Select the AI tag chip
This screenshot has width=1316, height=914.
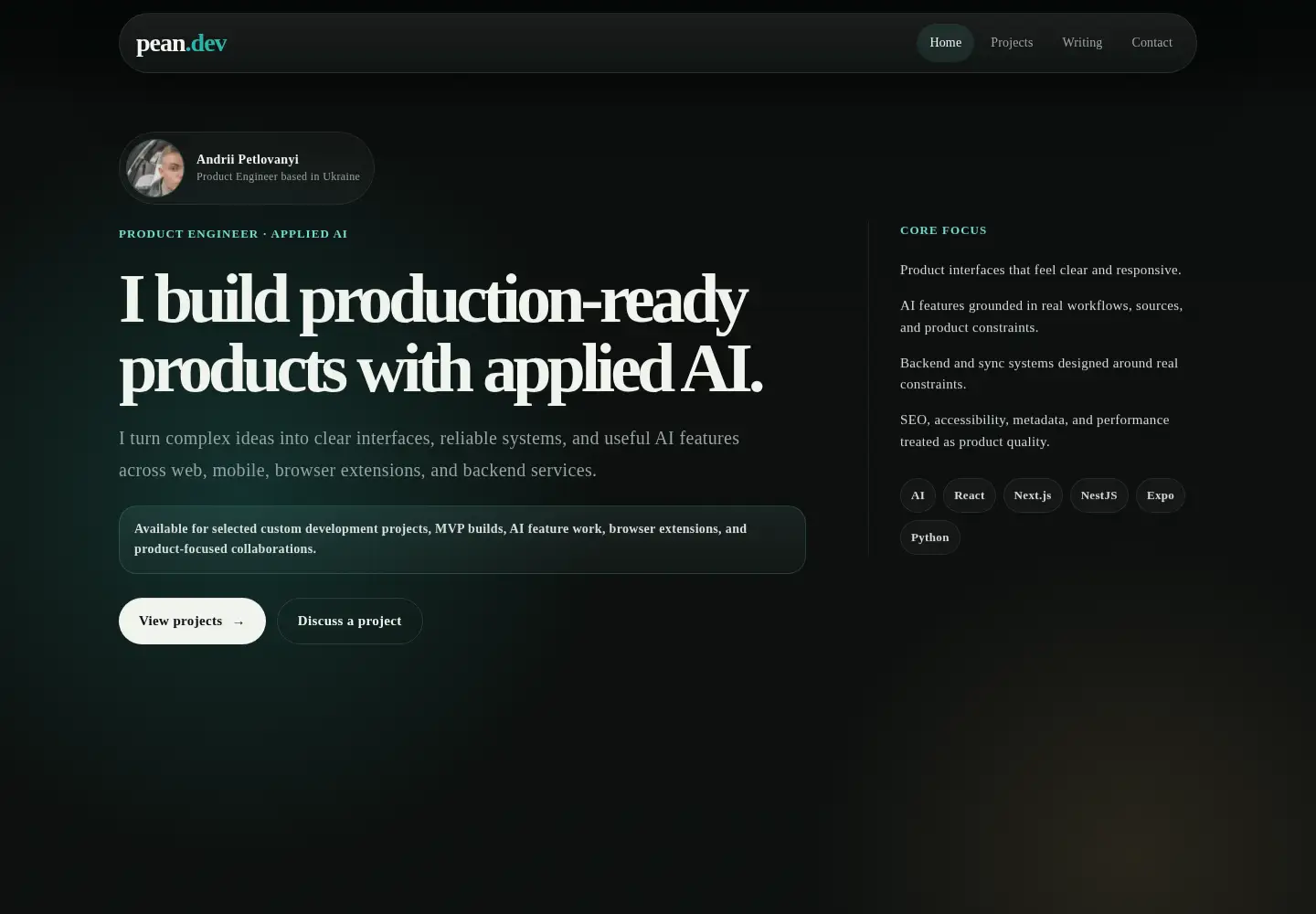tap(918, 495)
